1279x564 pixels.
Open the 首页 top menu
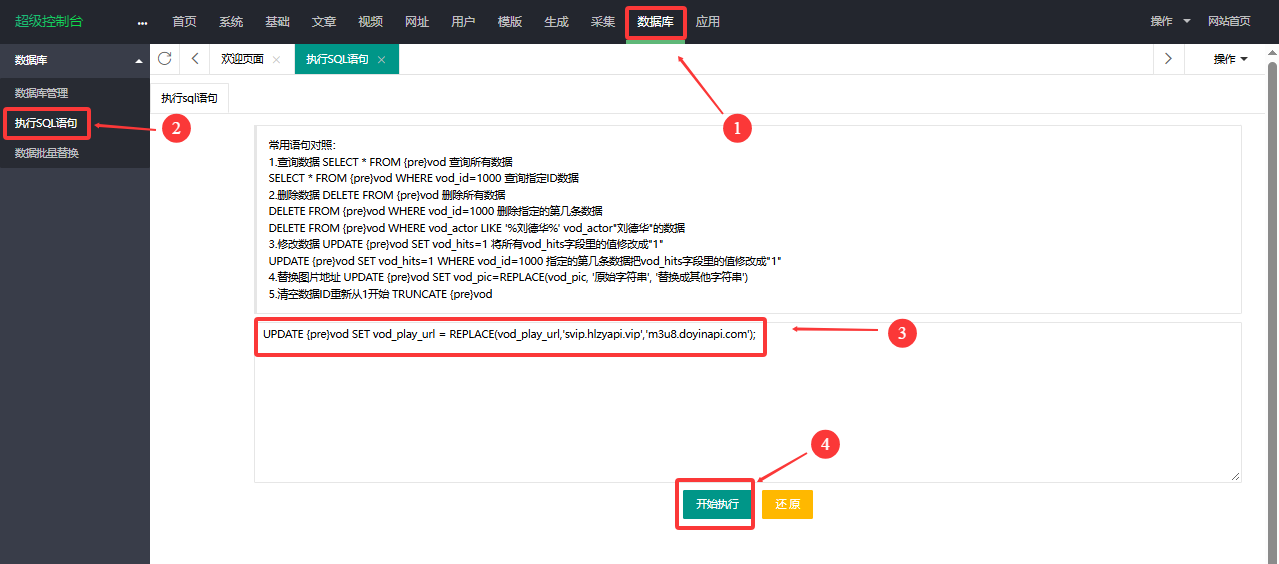click(185, 22)
